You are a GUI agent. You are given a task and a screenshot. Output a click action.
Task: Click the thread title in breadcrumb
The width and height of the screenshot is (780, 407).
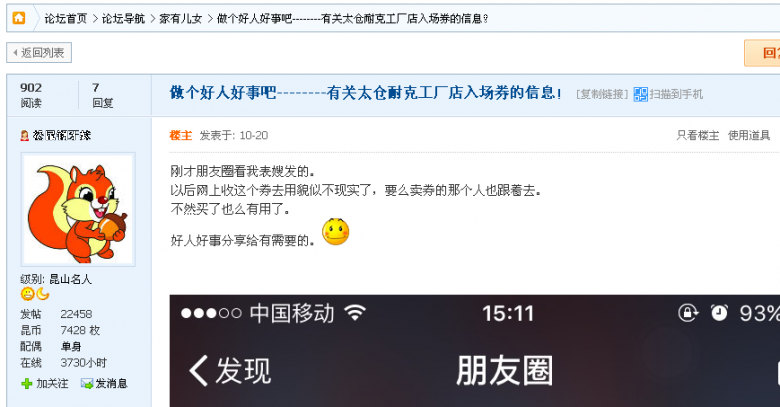[353, 19]
